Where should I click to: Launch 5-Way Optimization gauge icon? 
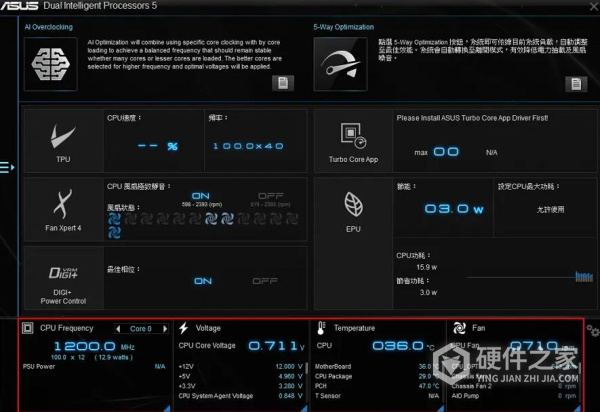click(340, 64)
